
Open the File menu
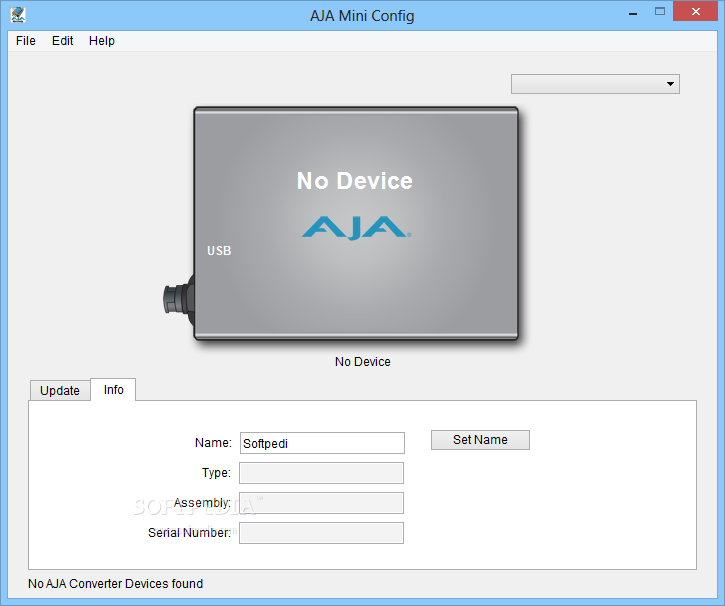coord(25,41)
